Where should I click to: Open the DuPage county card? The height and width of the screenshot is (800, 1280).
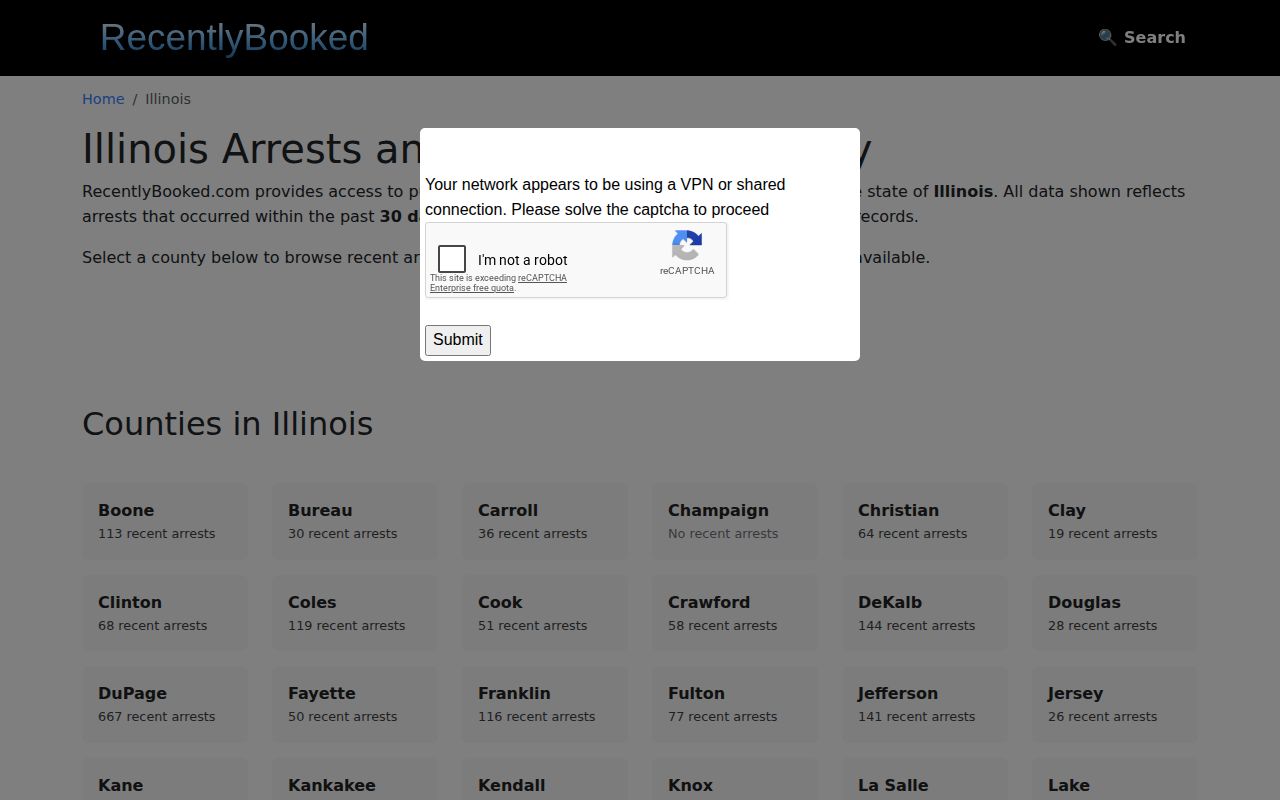tap(165, 704)
